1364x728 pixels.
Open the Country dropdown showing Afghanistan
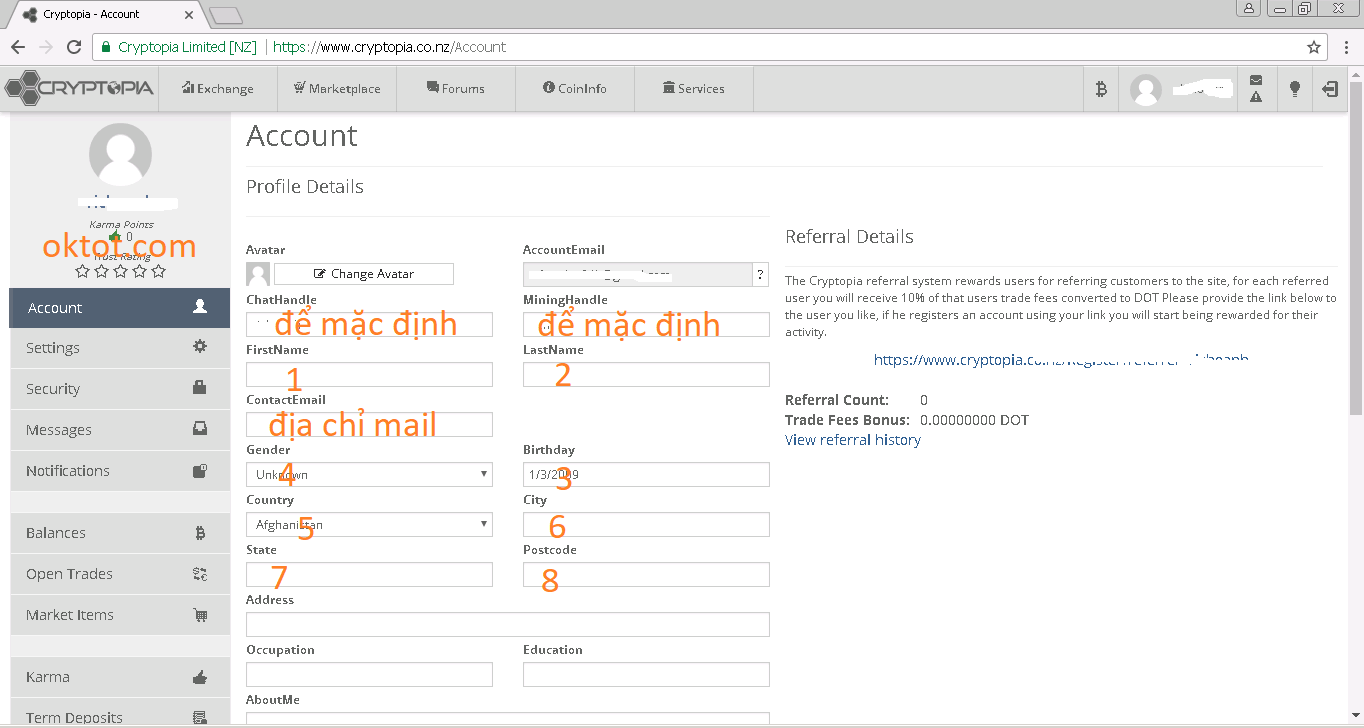[x=369, y=525]
